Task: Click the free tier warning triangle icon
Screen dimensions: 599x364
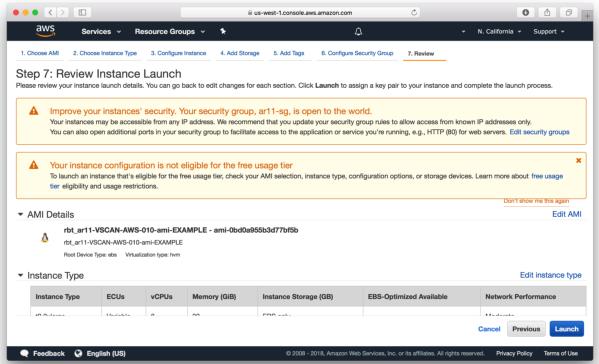Action: click(34, 165)
